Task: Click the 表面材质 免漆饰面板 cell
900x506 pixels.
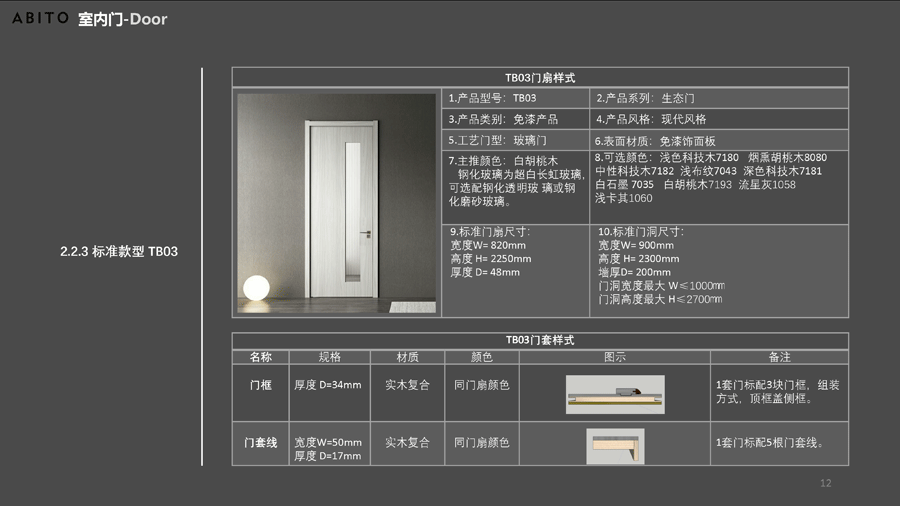Action: coord(719,141)
